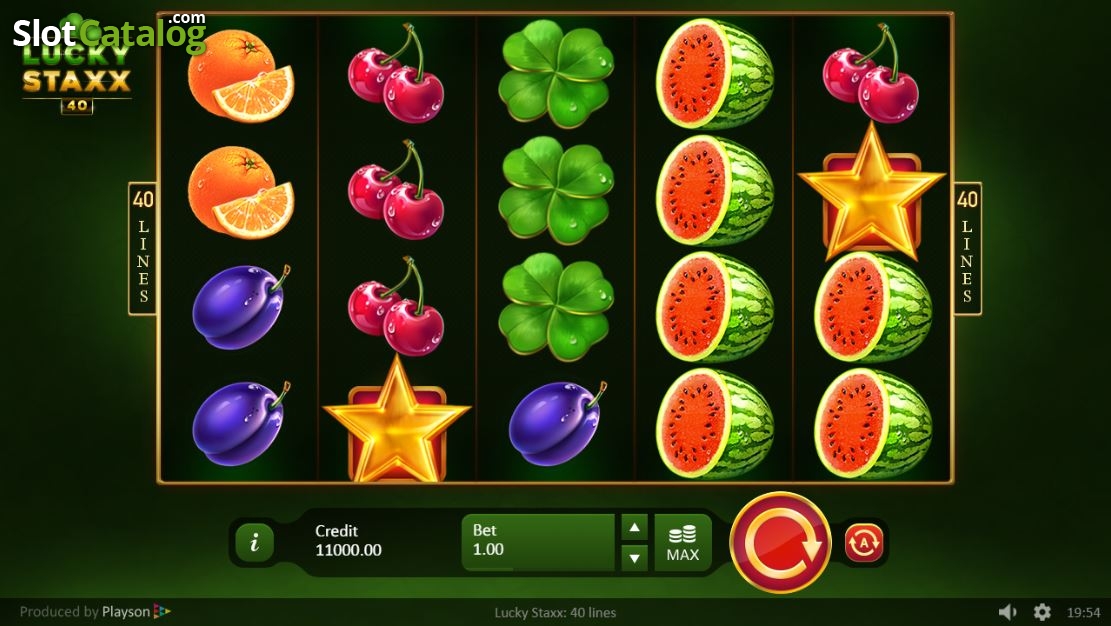
Task: Click the top watermelon on reel four
Action: point(714,74)
